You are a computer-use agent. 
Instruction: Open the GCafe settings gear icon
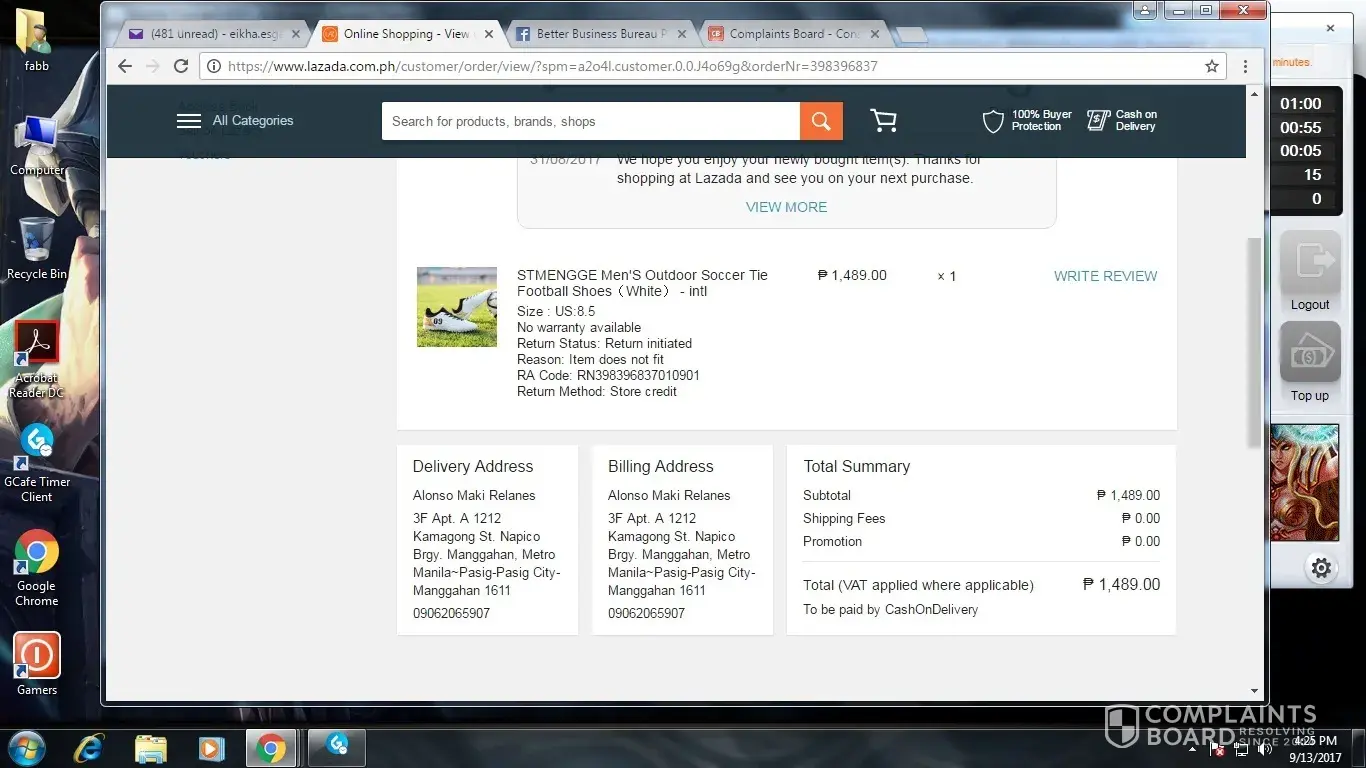[1321, 568]
